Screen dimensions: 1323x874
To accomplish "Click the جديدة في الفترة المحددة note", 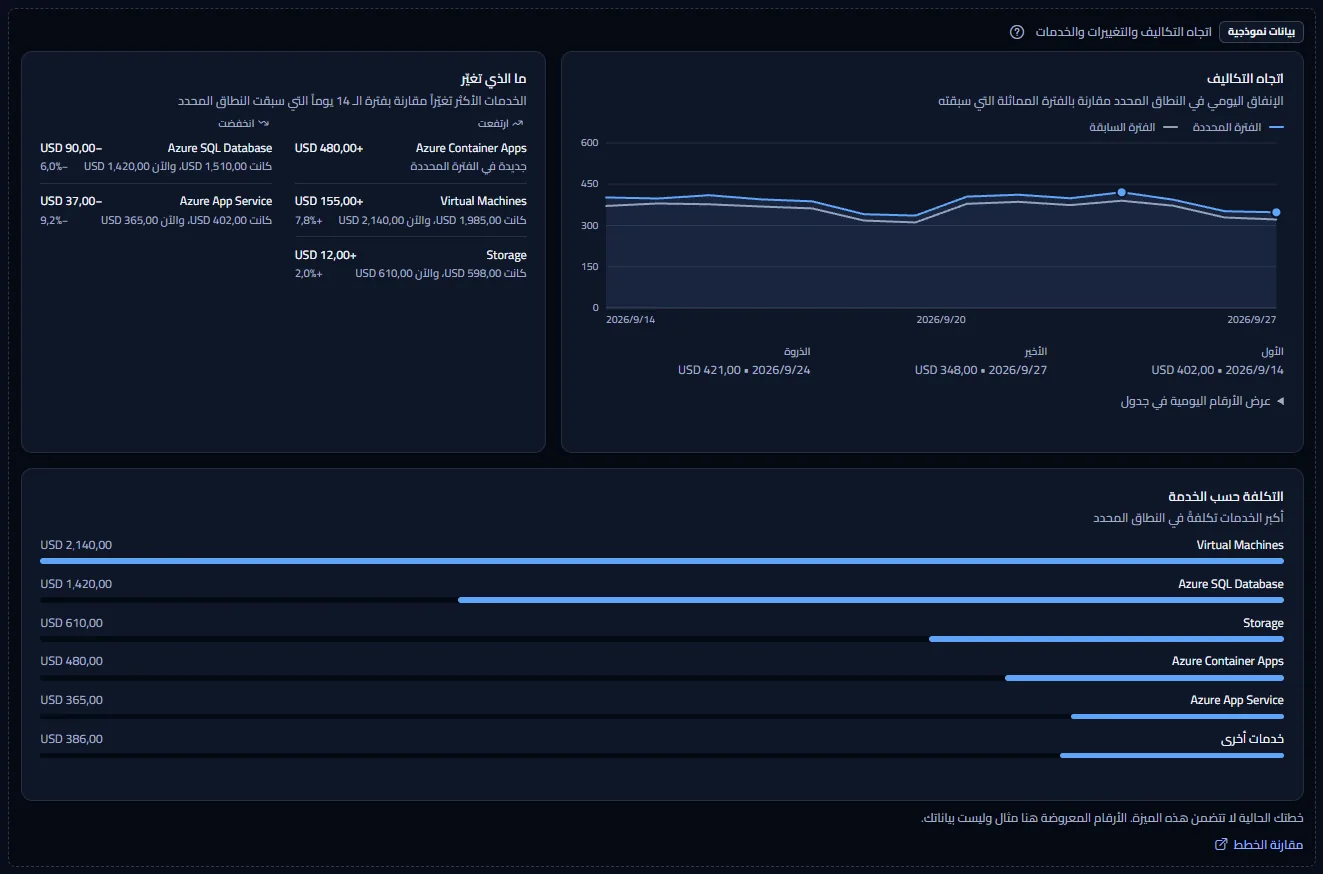I will [469, 166].
